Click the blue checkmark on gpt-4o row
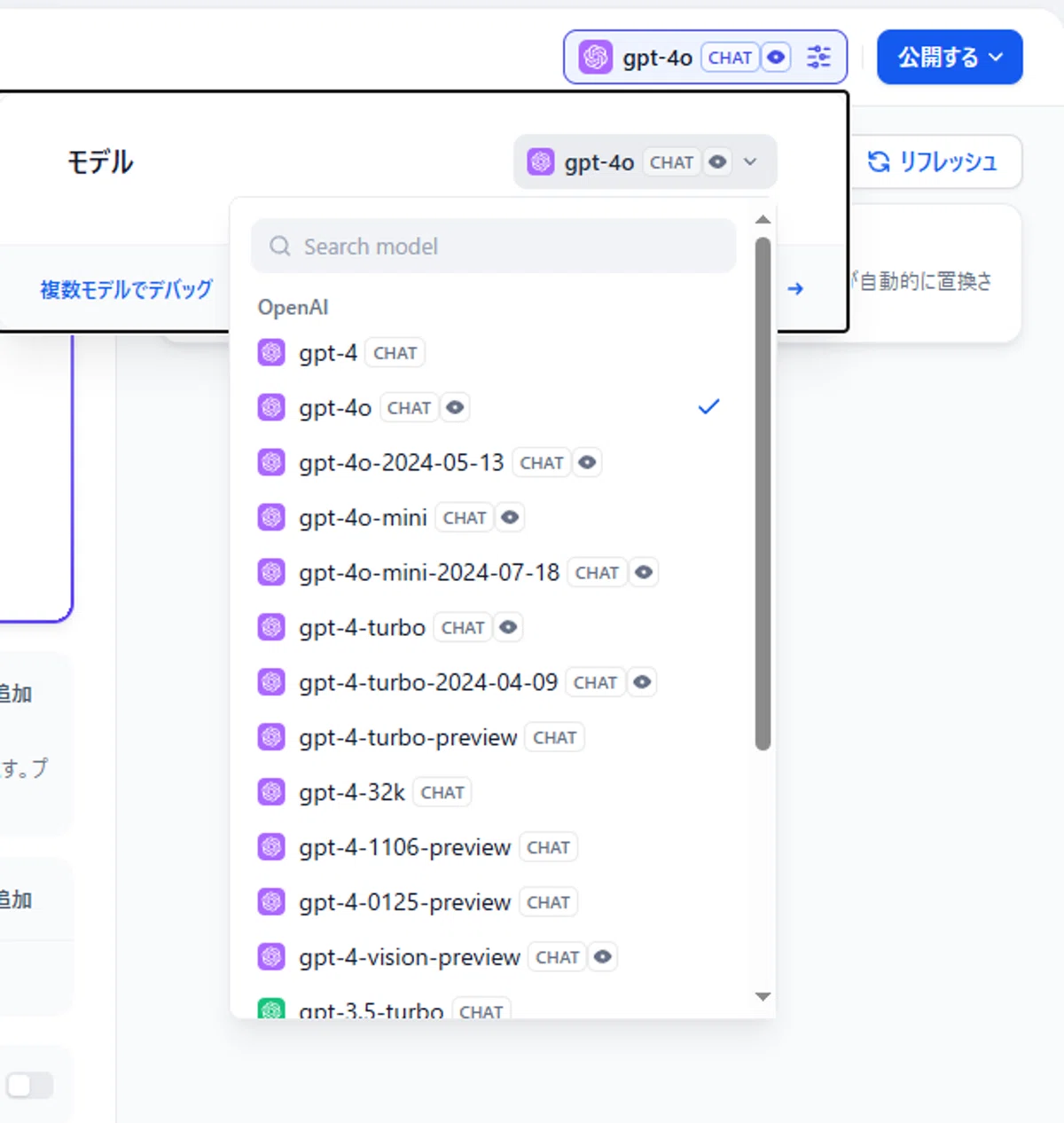Viewport: 1064px width, 1123px height. click(708, 407)
